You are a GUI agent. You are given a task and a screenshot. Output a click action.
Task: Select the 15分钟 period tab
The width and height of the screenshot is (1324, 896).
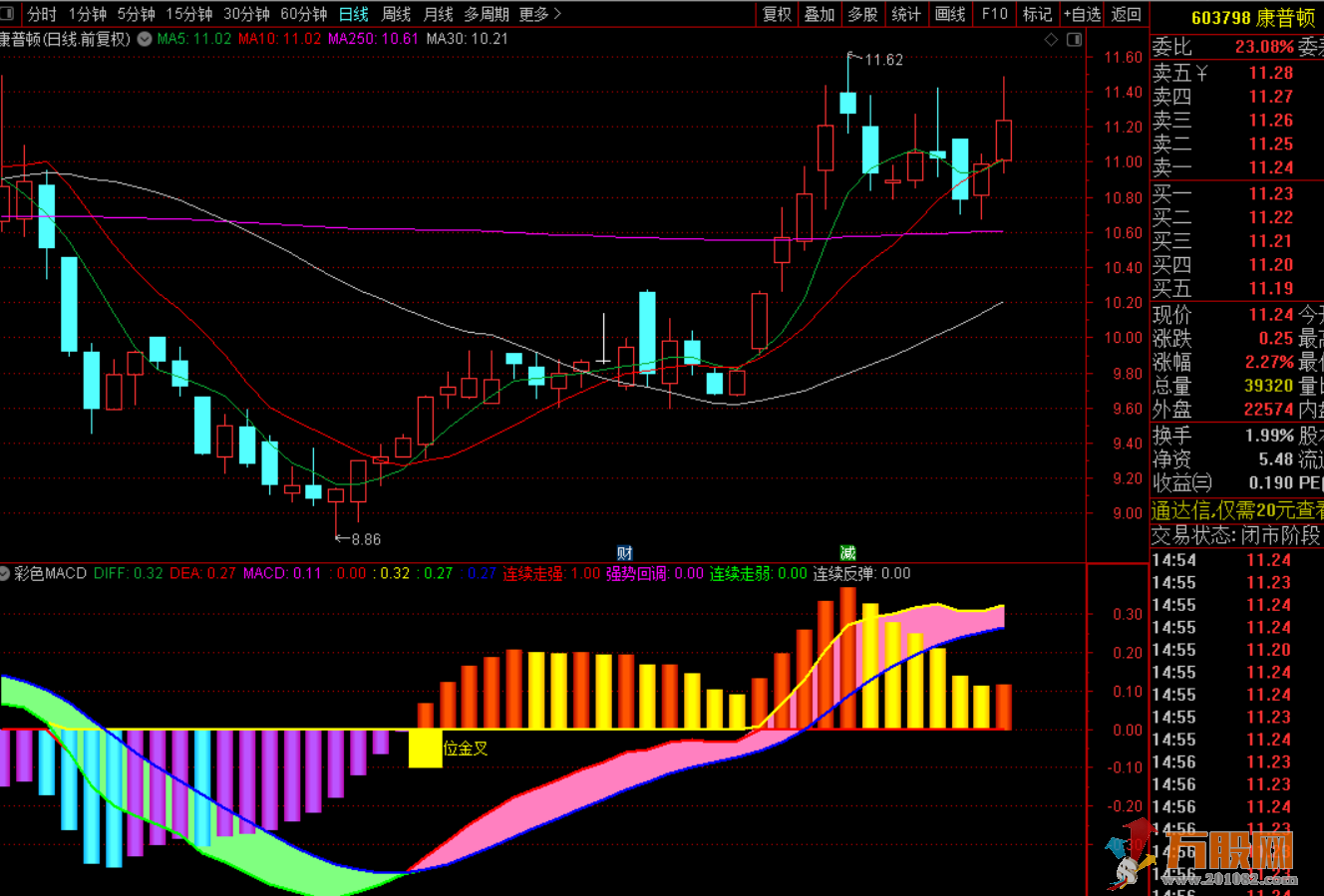pos(188,14)
